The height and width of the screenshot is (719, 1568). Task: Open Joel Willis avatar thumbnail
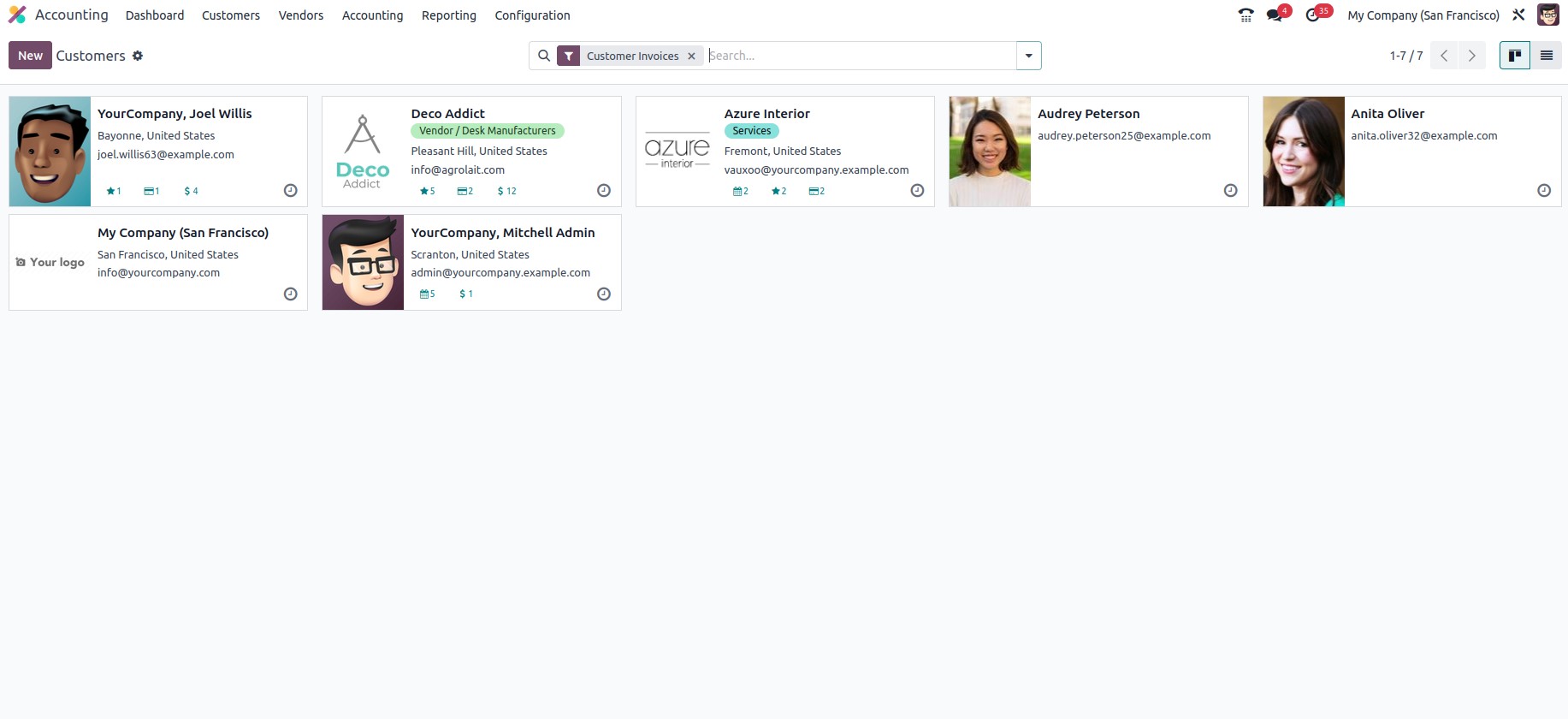pos(50,152)
